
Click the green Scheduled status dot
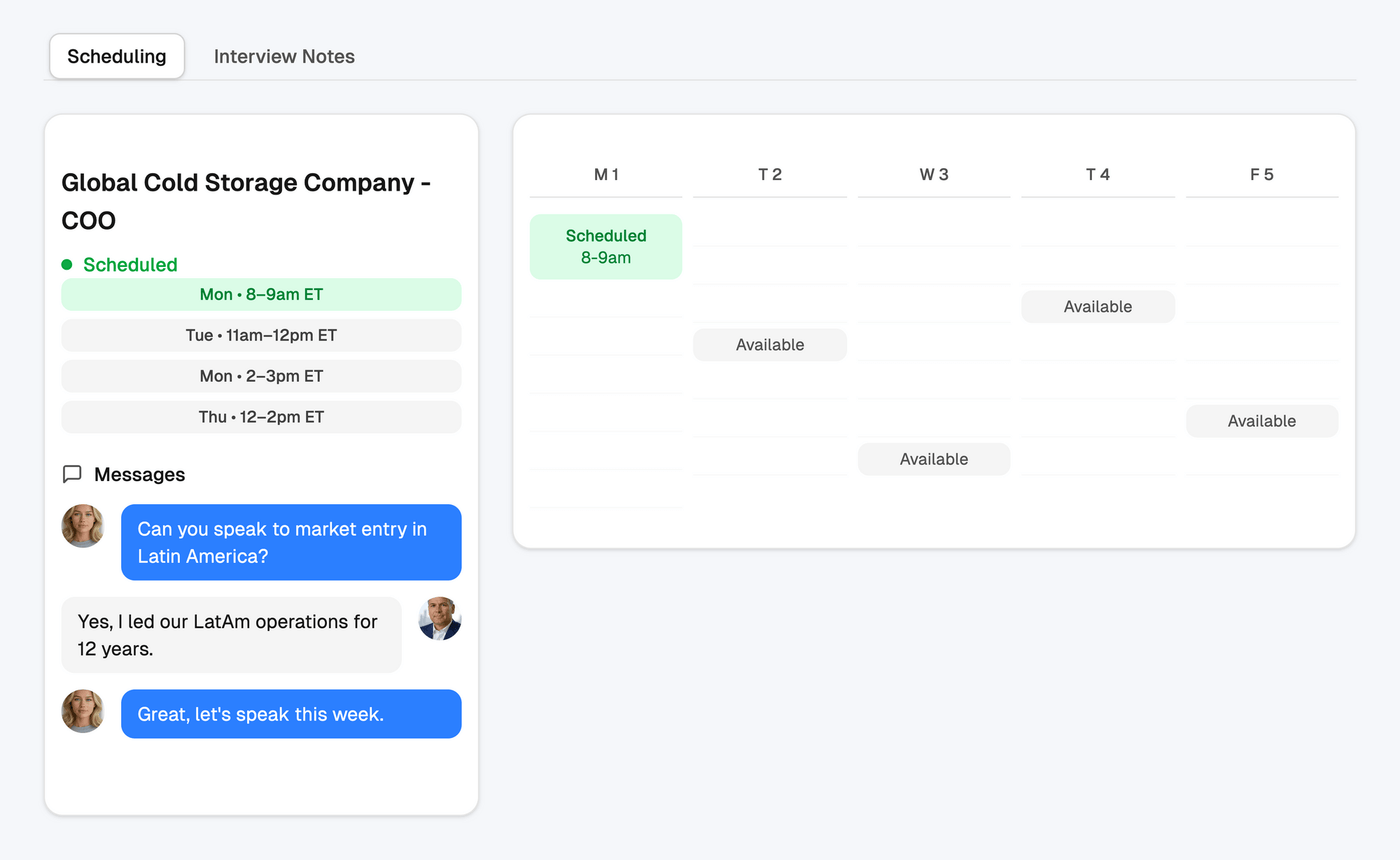tap(67, 265)
